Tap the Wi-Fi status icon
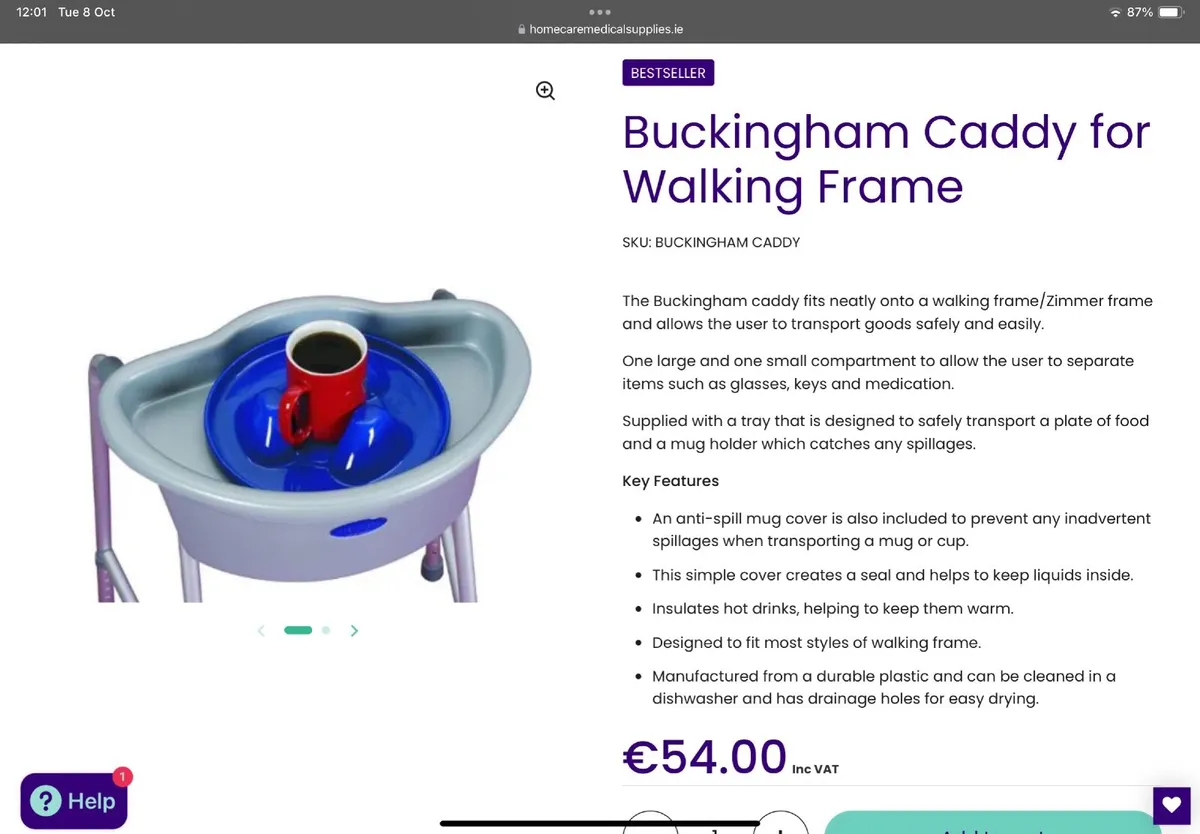The width and height of the screenshot is (1200, 834). (x=1115, y=12)
